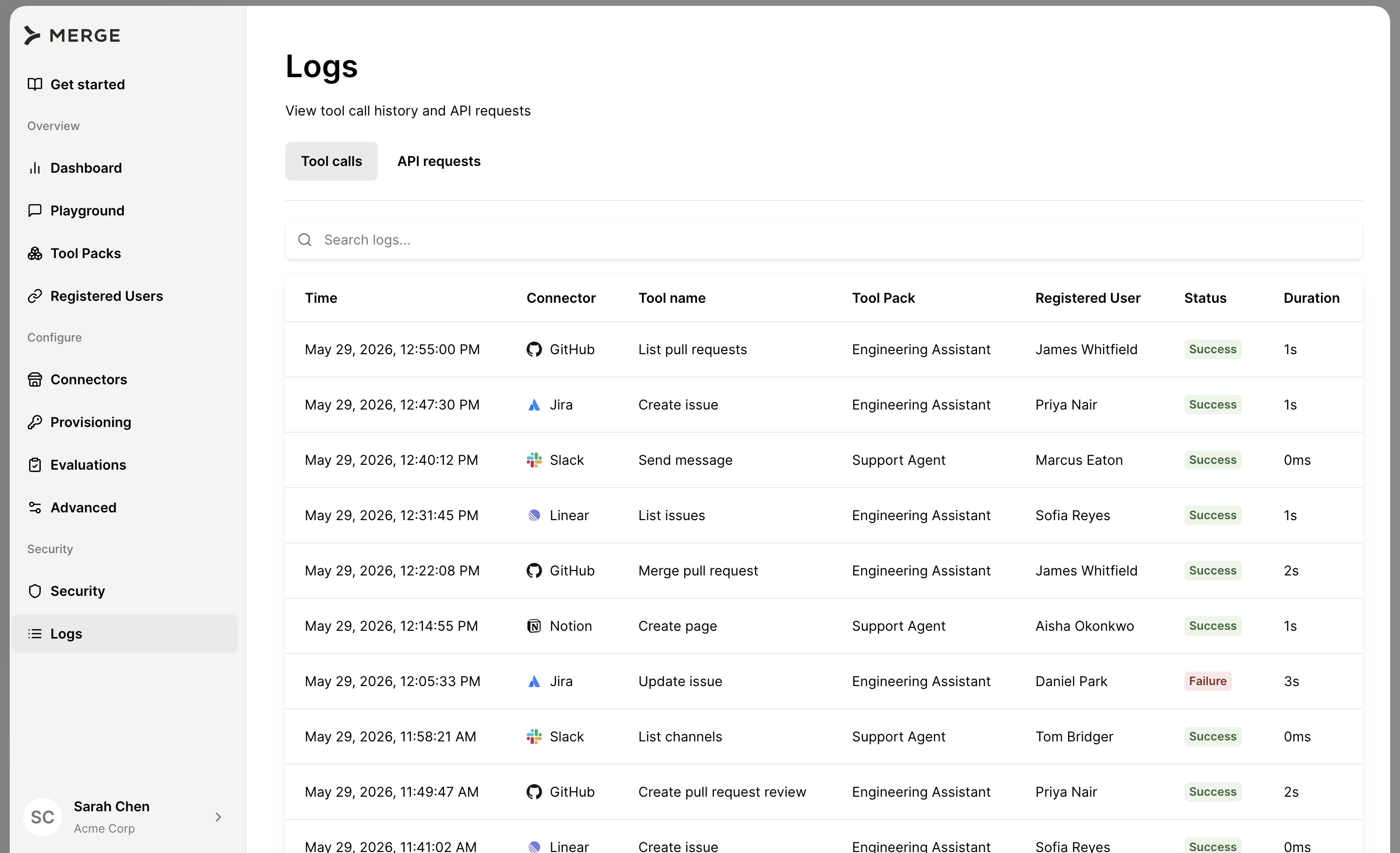Go to Security page
1400x853 pixels.
[x=124, y=591]
